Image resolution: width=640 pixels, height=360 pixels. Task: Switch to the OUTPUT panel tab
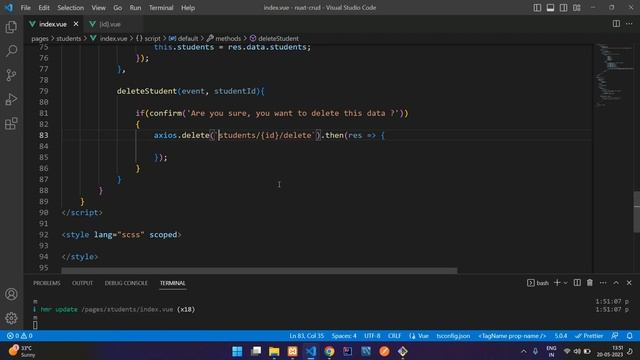(82, 283)
